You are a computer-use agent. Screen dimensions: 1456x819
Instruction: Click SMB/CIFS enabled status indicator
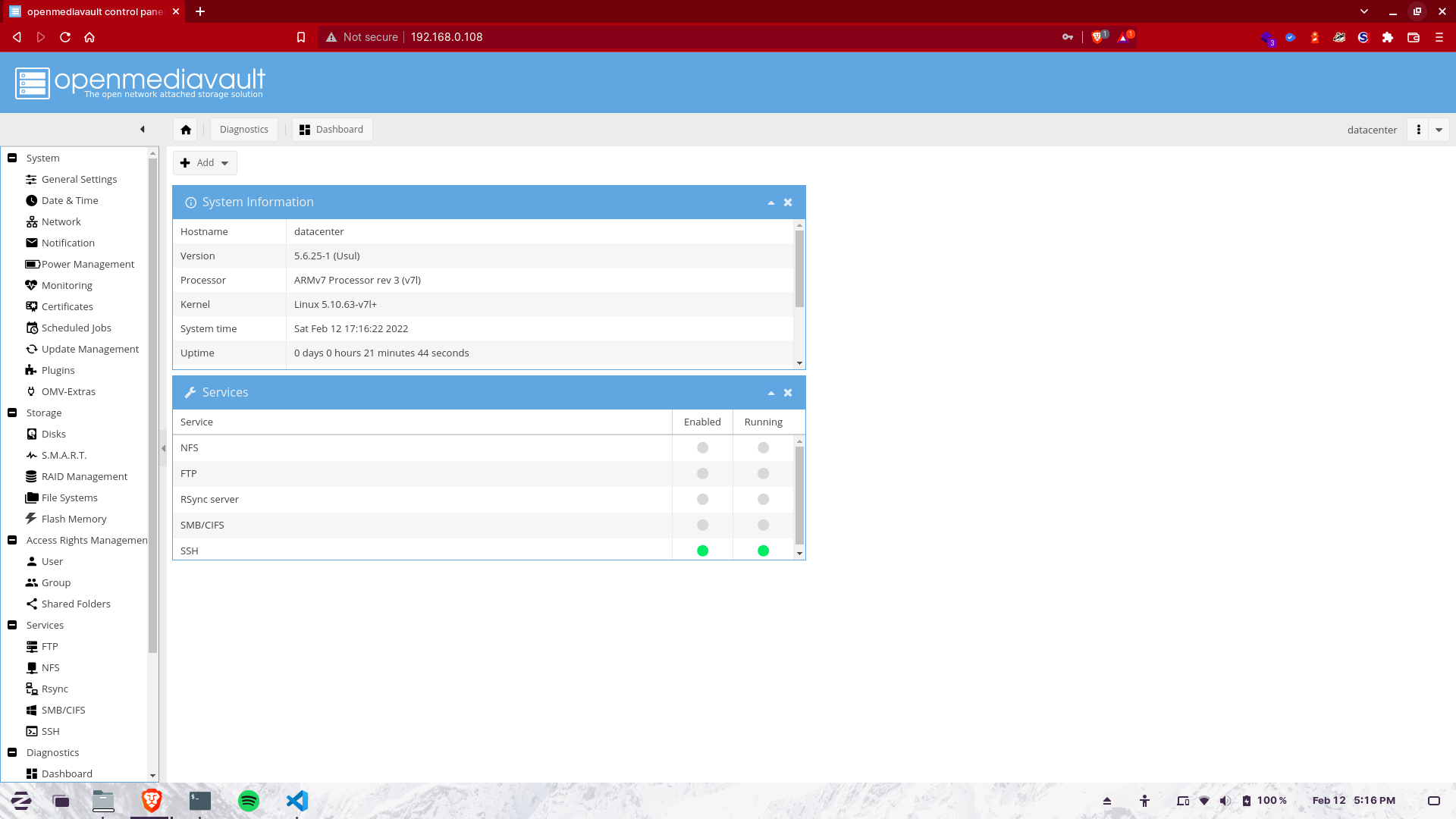[703, 526]
